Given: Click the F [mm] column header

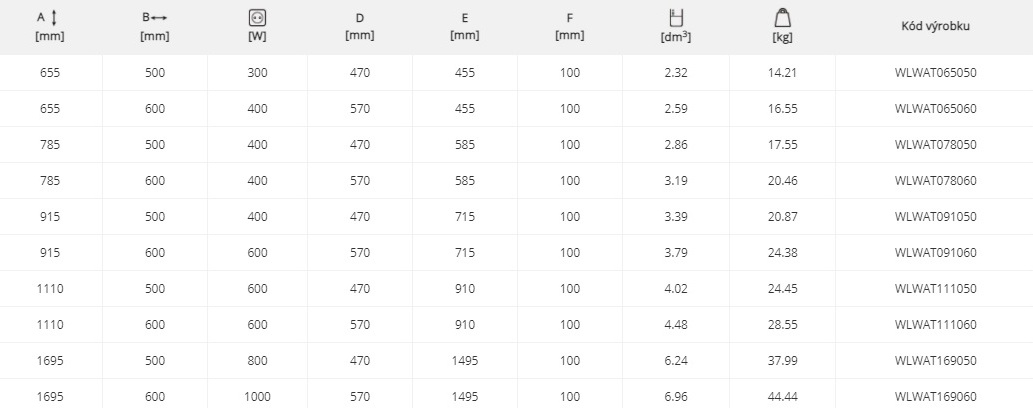Looking at the screenshot, I should click(x=569, y=26).
